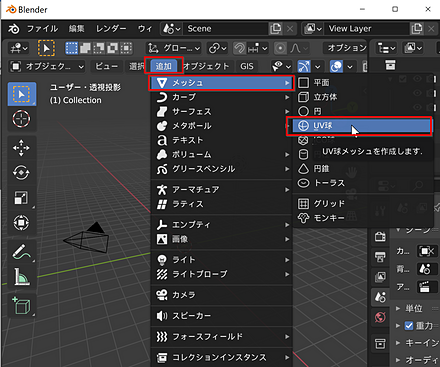Add a トーラス mesh
The image size is (440, 367).
[x=362, y=183]
